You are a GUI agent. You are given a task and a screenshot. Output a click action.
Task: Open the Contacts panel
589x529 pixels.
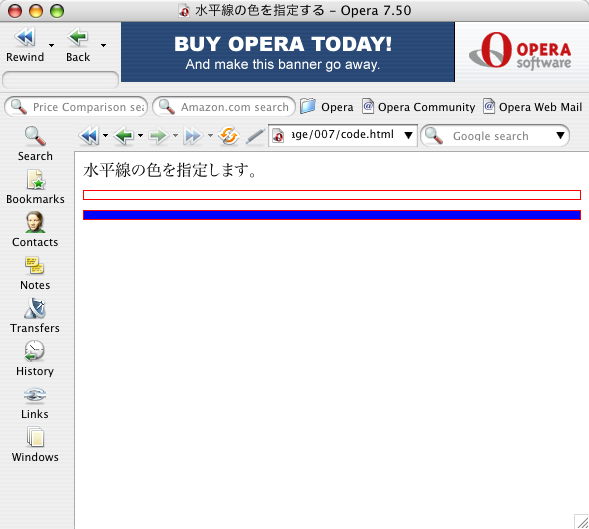click(x=35, y=230)
